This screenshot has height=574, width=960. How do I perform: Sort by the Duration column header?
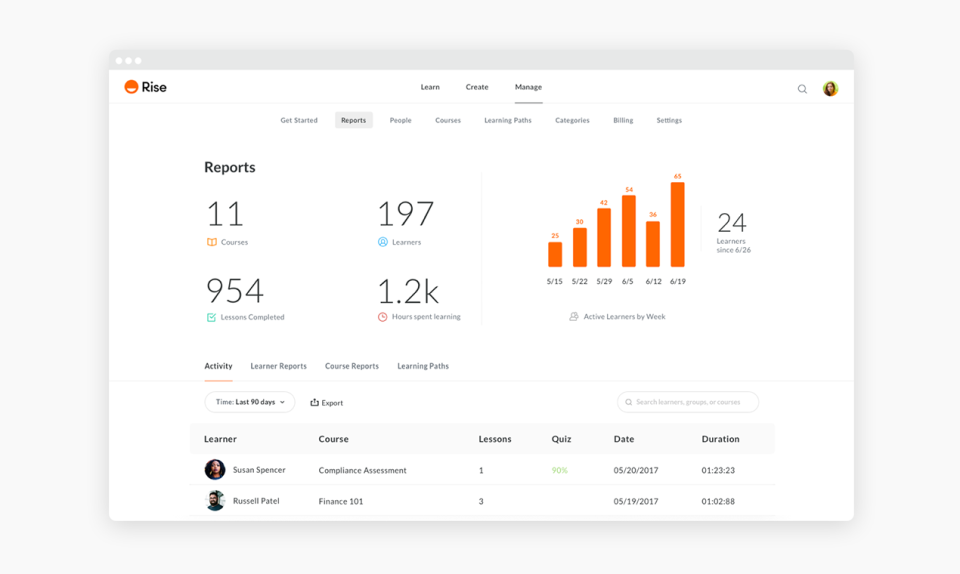721,439
